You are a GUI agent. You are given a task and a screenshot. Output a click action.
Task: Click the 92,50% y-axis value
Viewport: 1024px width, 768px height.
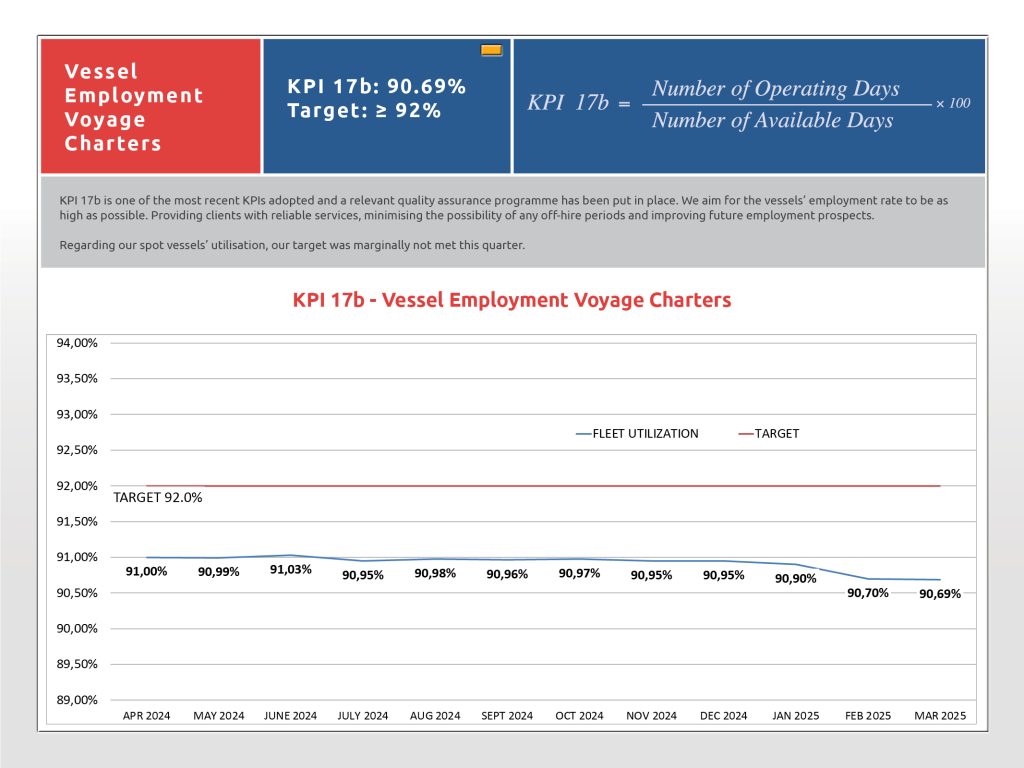77,450
